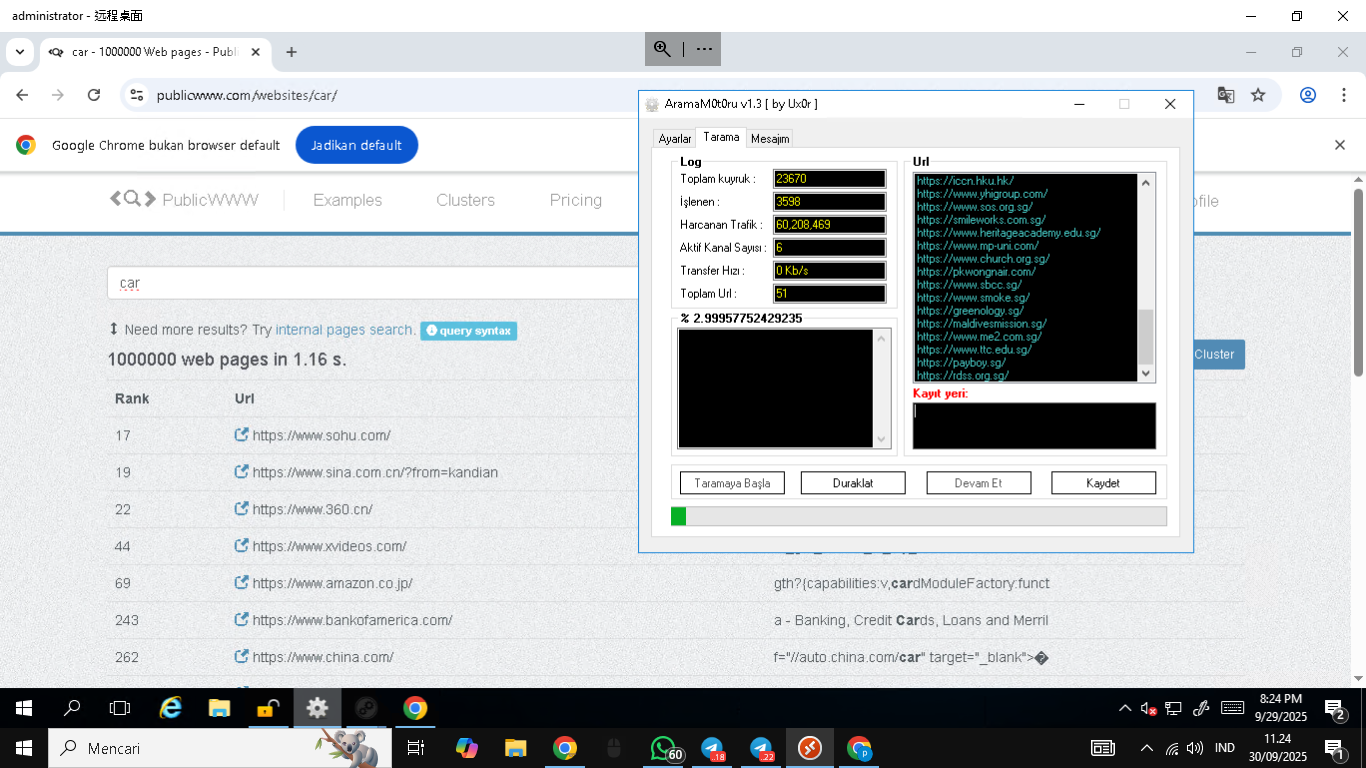The width and height of the screenshot is (1366, 768).
Task: Click the Jadikan default button
Action: (x=356, y=145)
